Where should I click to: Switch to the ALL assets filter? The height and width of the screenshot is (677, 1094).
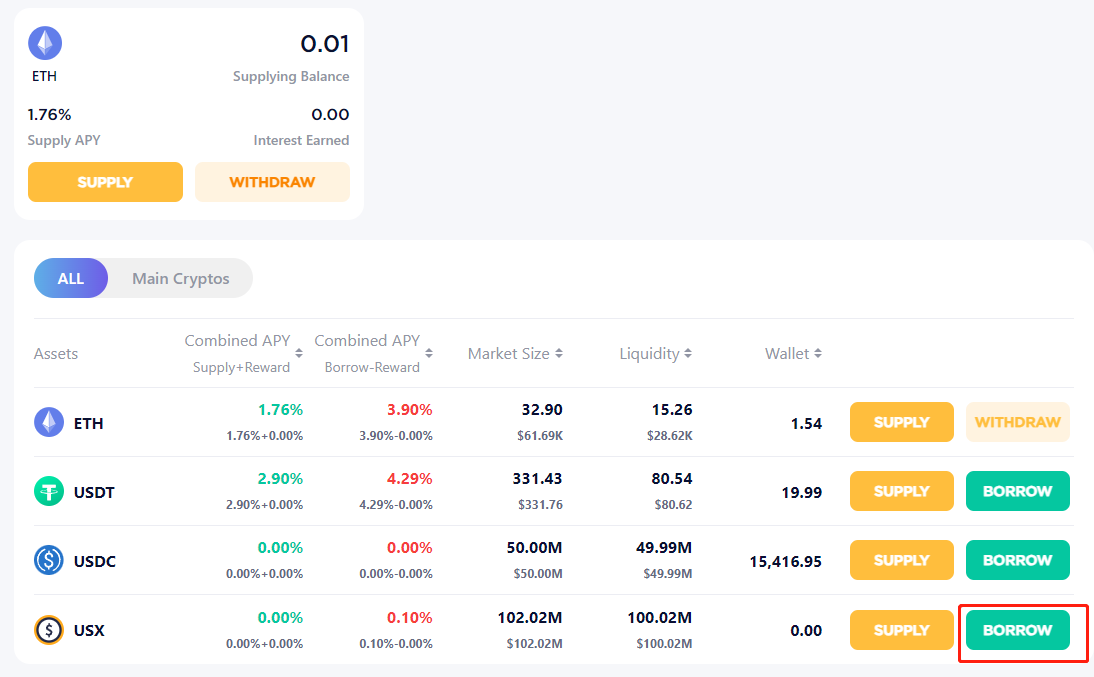click(x=71, y=278)
